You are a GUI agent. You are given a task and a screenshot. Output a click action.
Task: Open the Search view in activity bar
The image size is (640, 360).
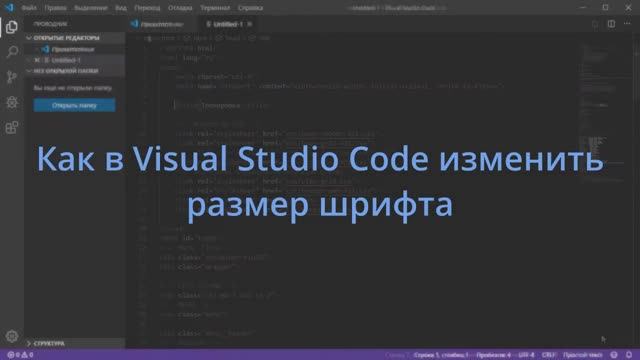[x=12, y=52]
